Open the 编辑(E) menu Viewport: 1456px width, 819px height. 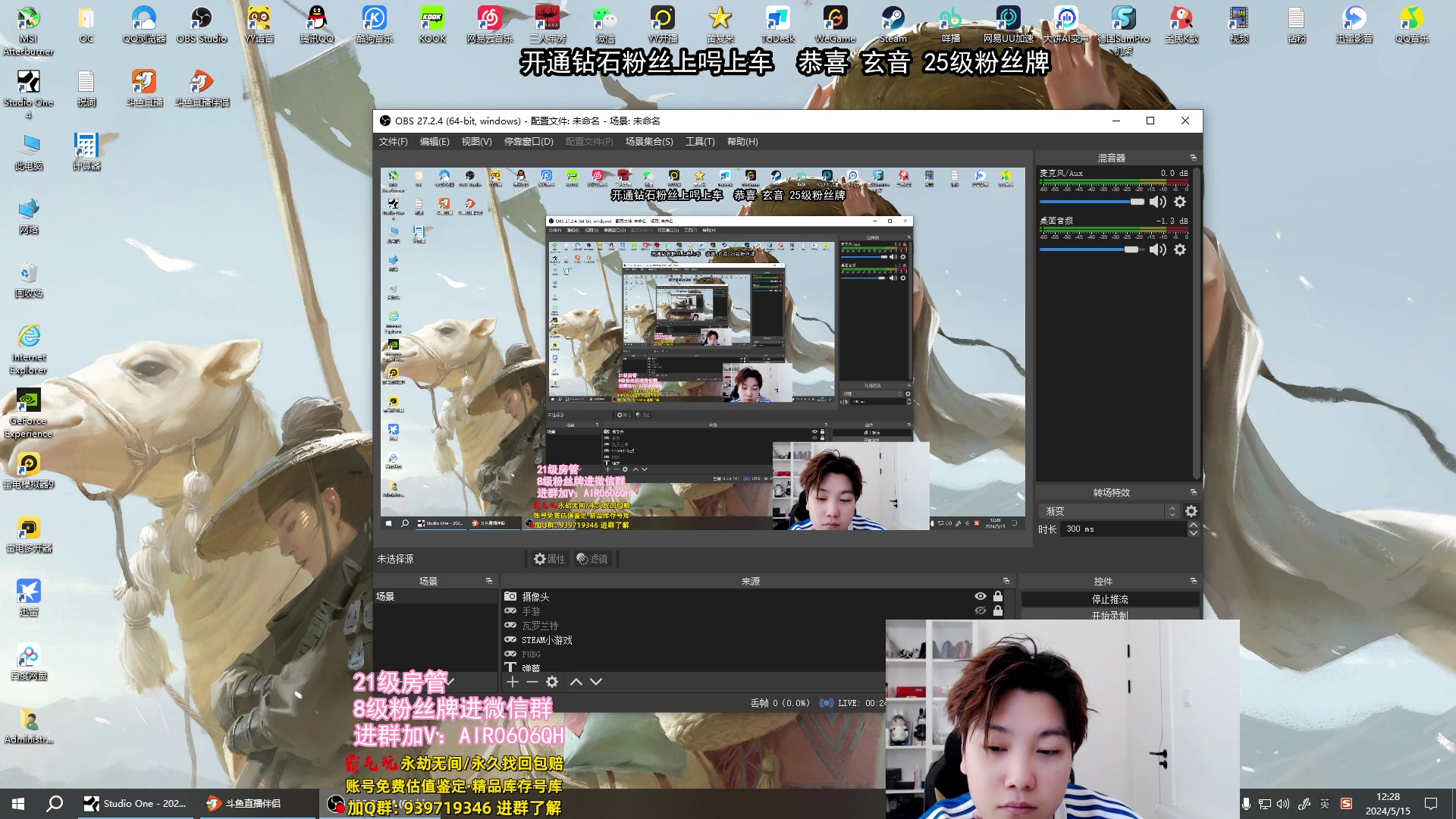tap(435, 142)
